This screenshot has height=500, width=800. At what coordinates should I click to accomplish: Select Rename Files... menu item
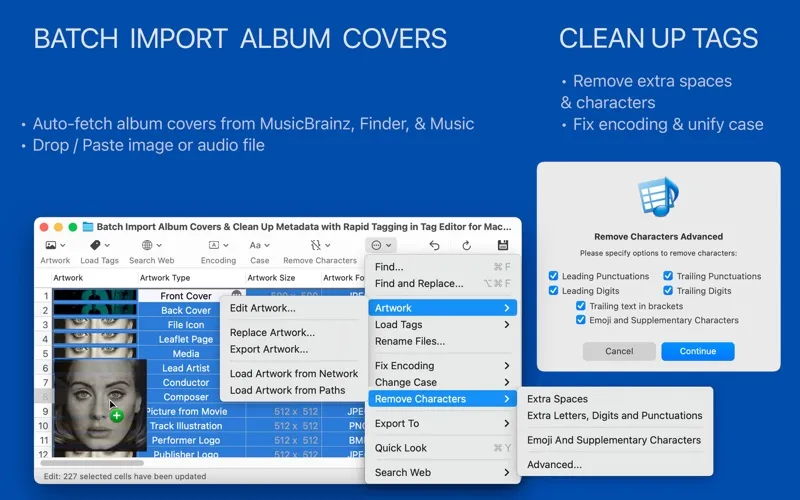click(x=442, y=341)
